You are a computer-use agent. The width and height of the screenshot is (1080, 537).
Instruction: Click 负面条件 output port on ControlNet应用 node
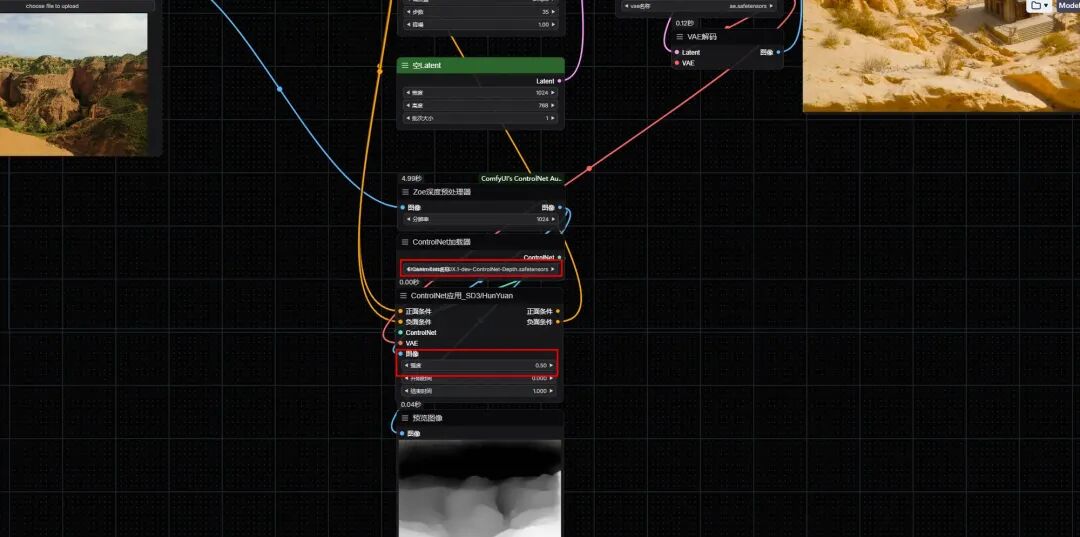coord(558,322)
